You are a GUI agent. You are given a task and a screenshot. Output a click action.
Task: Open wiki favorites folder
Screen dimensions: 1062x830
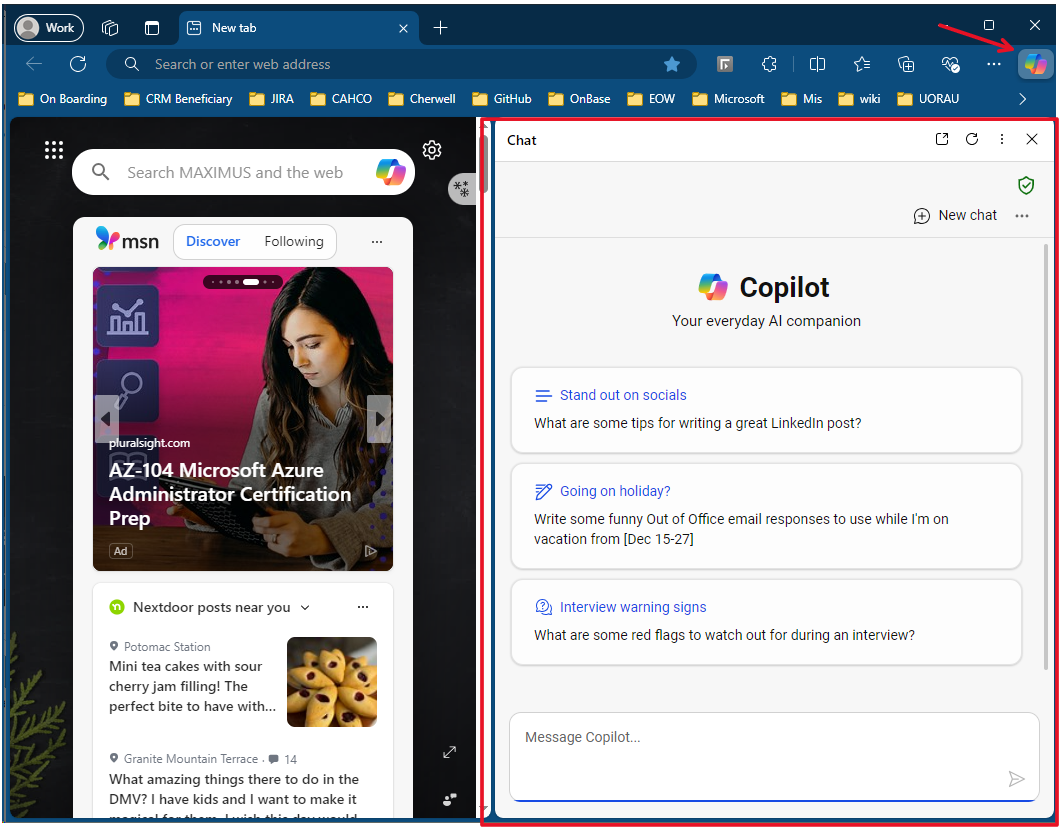pos(859,99)
